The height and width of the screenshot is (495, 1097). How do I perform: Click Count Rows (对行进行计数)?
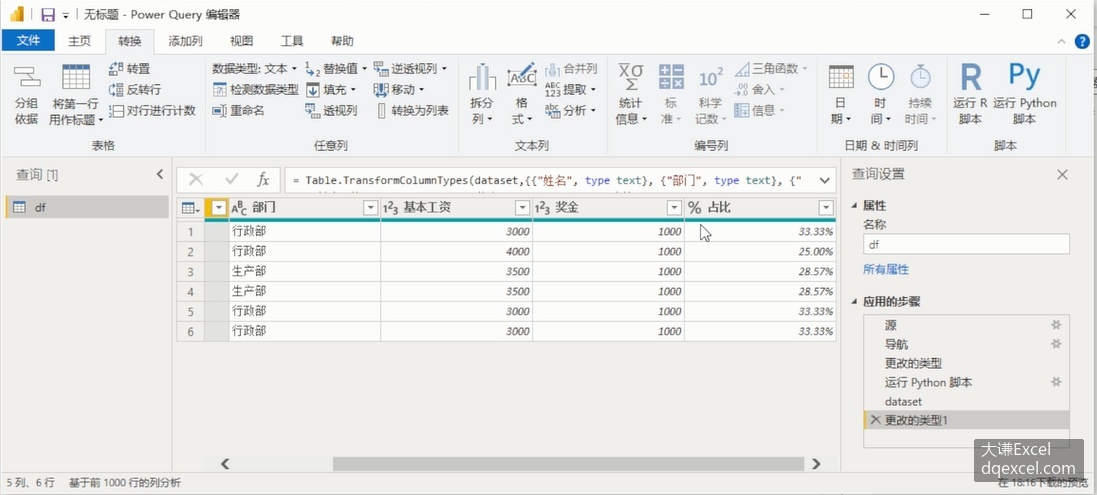pyautogui.click(x=153, y=110)
